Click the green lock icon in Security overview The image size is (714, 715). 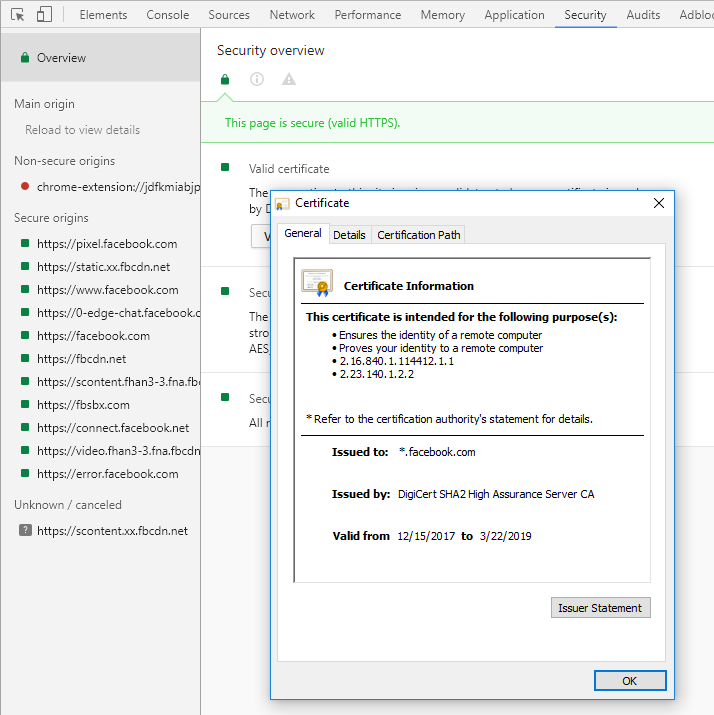pyautogui.click(x=226, y=79)
